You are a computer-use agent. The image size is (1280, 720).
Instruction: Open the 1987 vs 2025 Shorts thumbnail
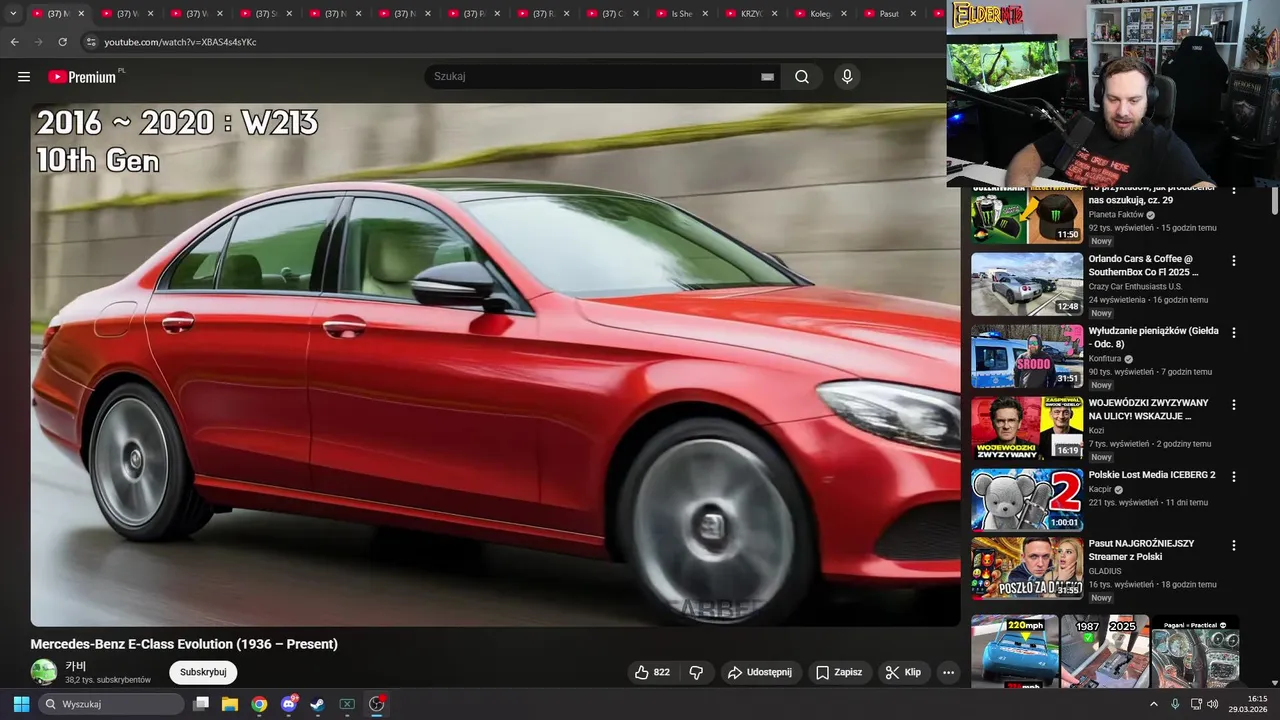1104,652
